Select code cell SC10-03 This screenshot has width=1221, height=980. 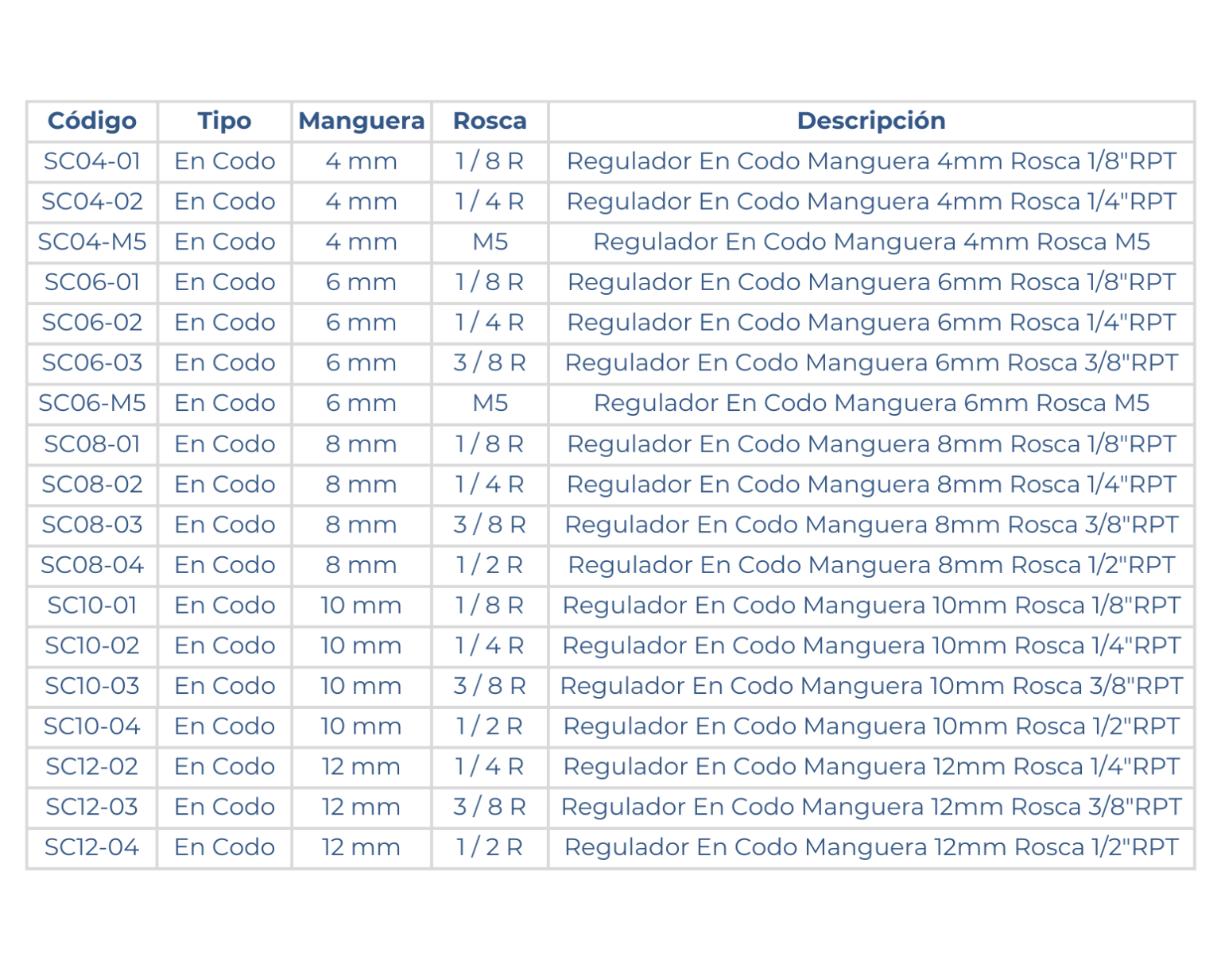point(92,686)
